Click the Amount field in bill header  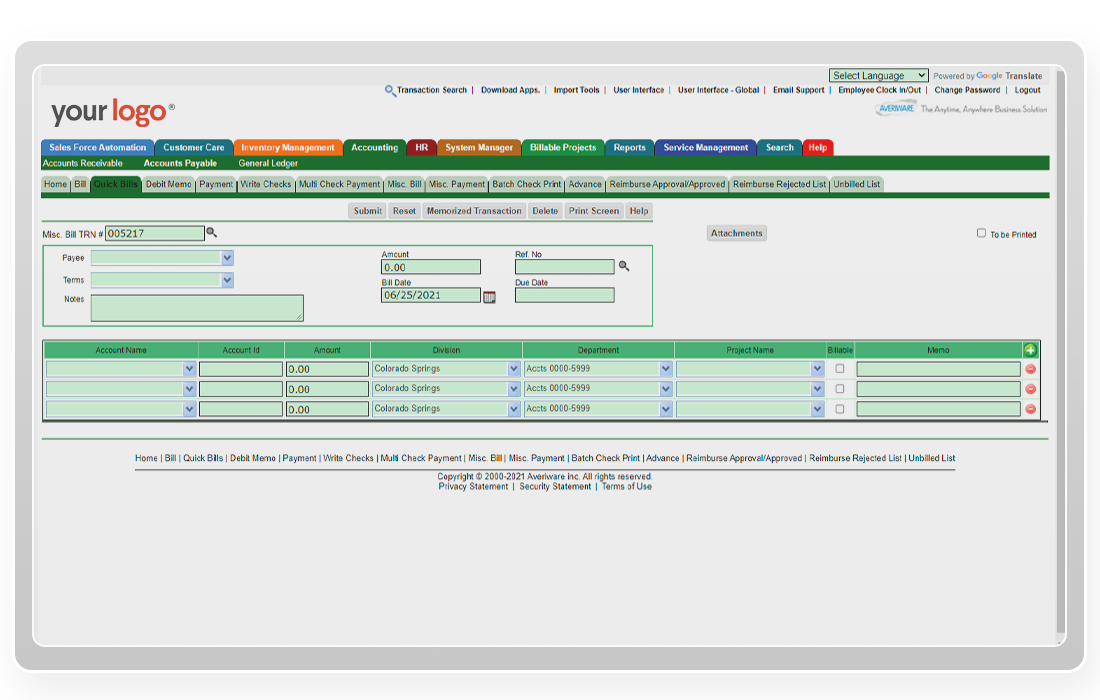click(431, 267)
